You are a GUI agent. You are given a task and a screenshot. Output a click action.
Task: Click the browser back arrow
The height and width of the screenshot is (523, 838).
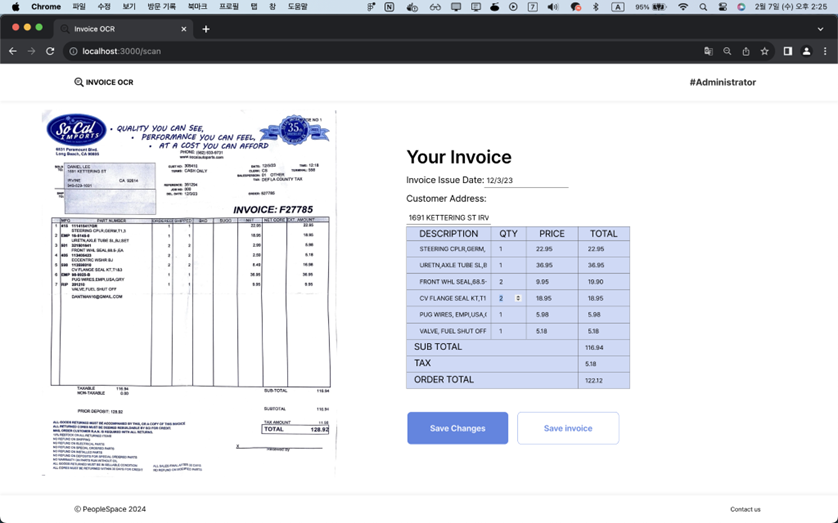pyautogui.click(x=13, y=51)
